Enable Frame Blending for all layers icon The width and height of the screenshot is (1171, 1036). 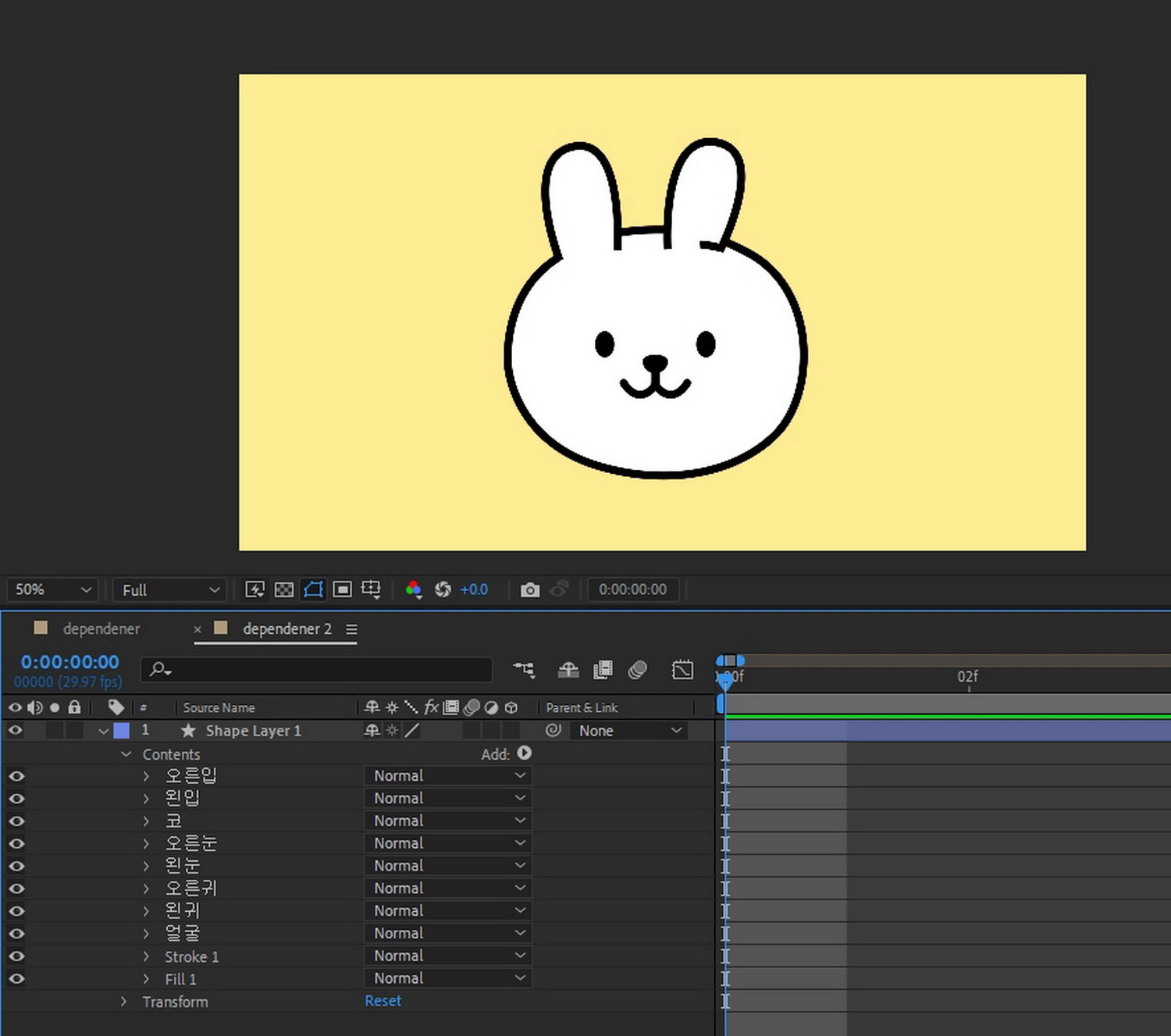(x=603, y=670)
